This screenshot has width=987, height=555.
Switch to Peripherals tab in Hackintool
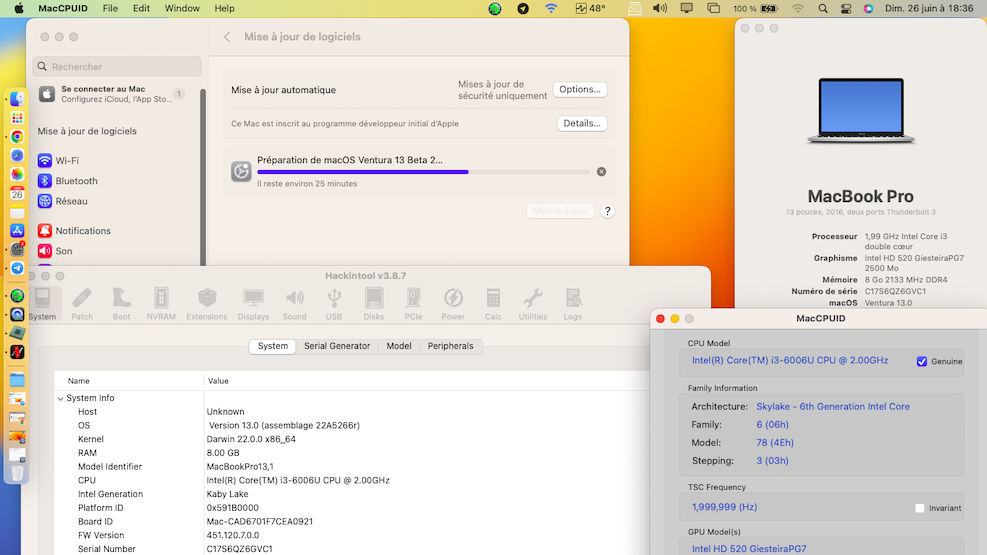(x=450, y=346)
